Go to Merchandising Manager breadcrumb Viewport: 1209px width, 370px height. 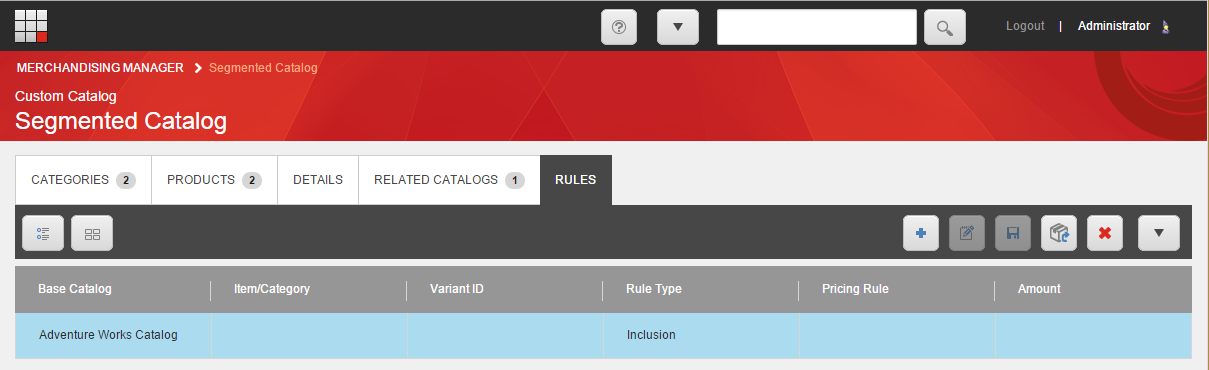point(100,68)
